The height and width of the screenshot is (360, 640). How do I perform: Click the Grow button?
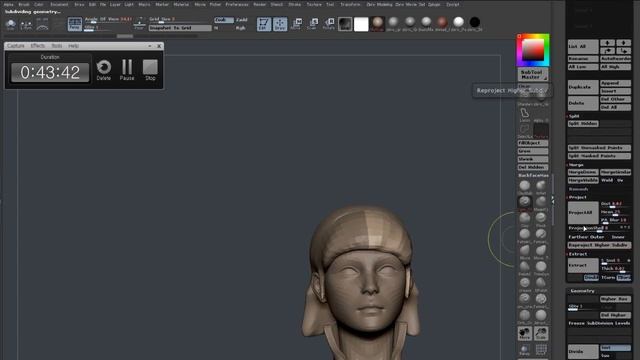pos(533,151)
